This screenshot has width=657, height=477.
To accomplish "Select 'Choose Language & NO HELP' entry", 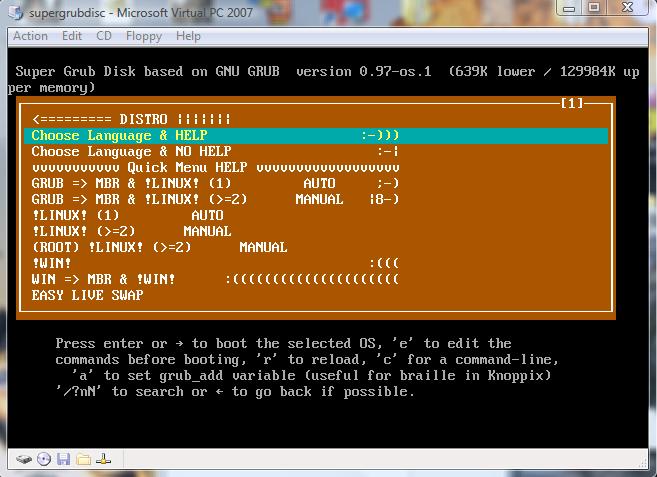I will click(x=316, y=152).
